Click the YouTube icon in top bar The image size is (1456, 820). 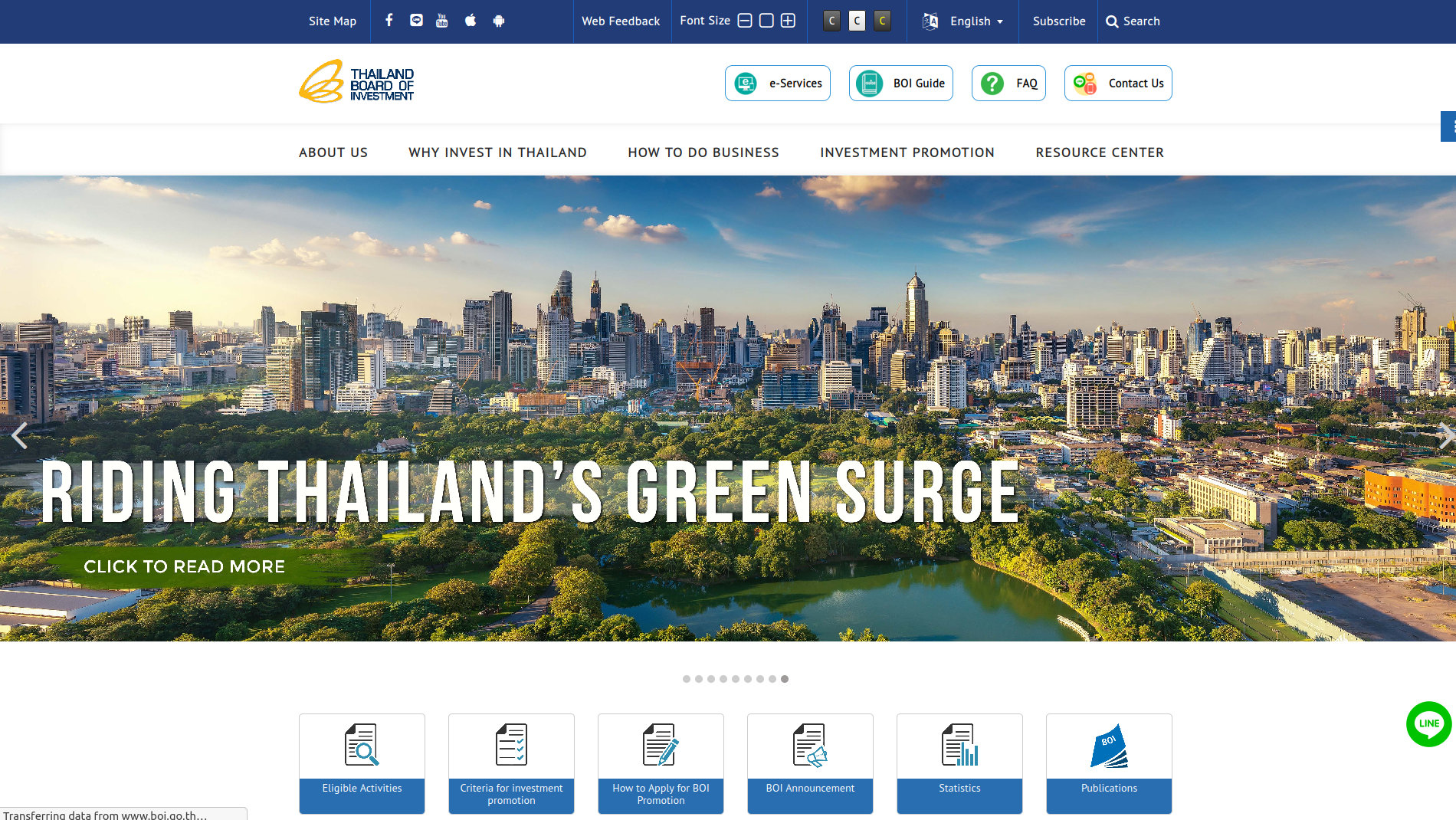[441, 21]
